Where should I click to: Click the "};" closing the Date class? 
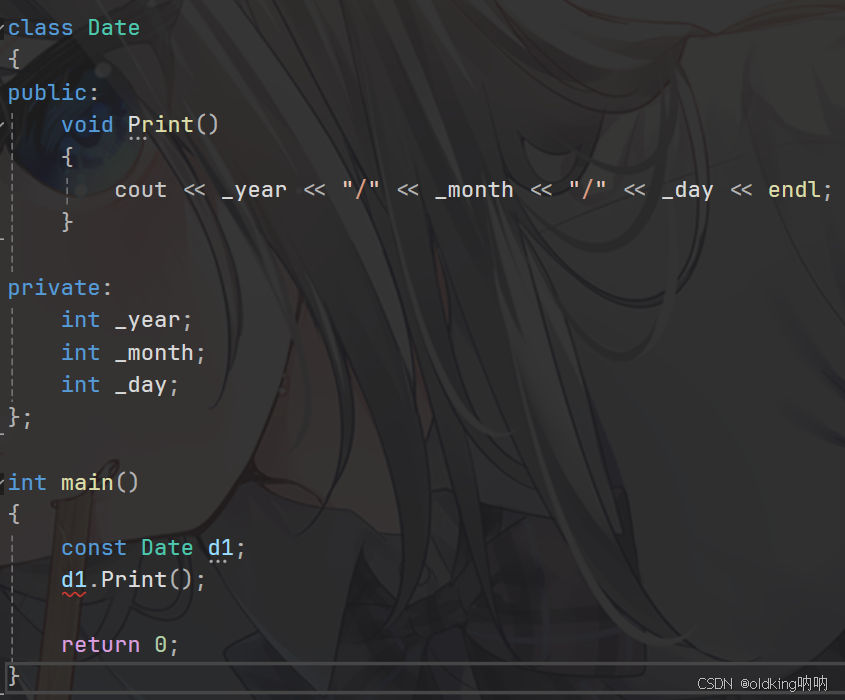pos(20,418)
